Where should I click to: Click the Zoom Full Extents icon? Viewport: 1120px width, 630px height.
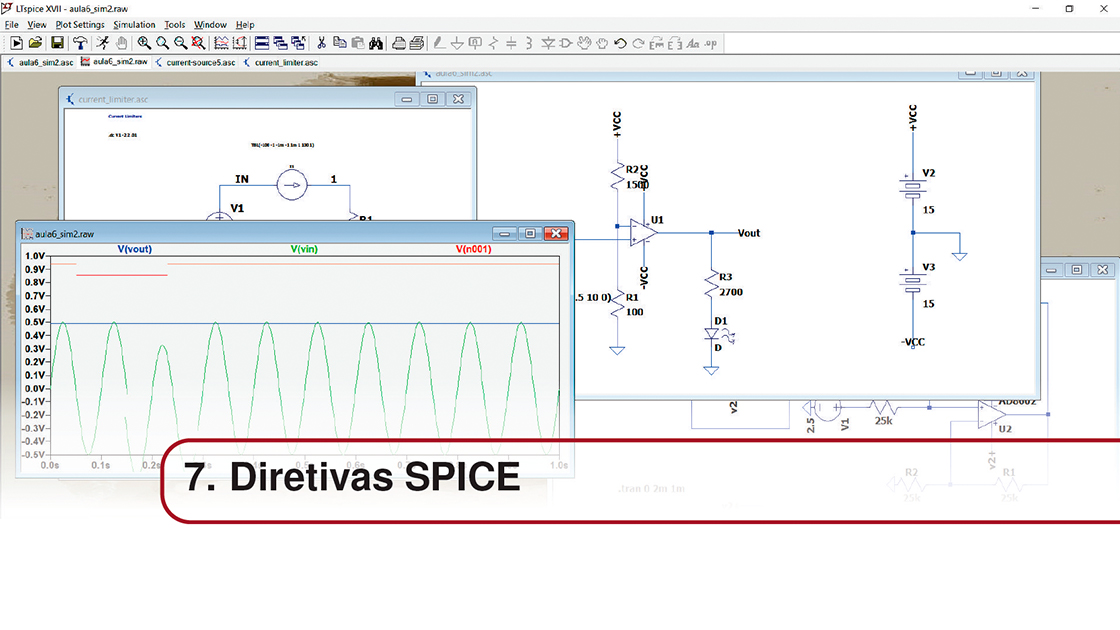tap(199, 44)
